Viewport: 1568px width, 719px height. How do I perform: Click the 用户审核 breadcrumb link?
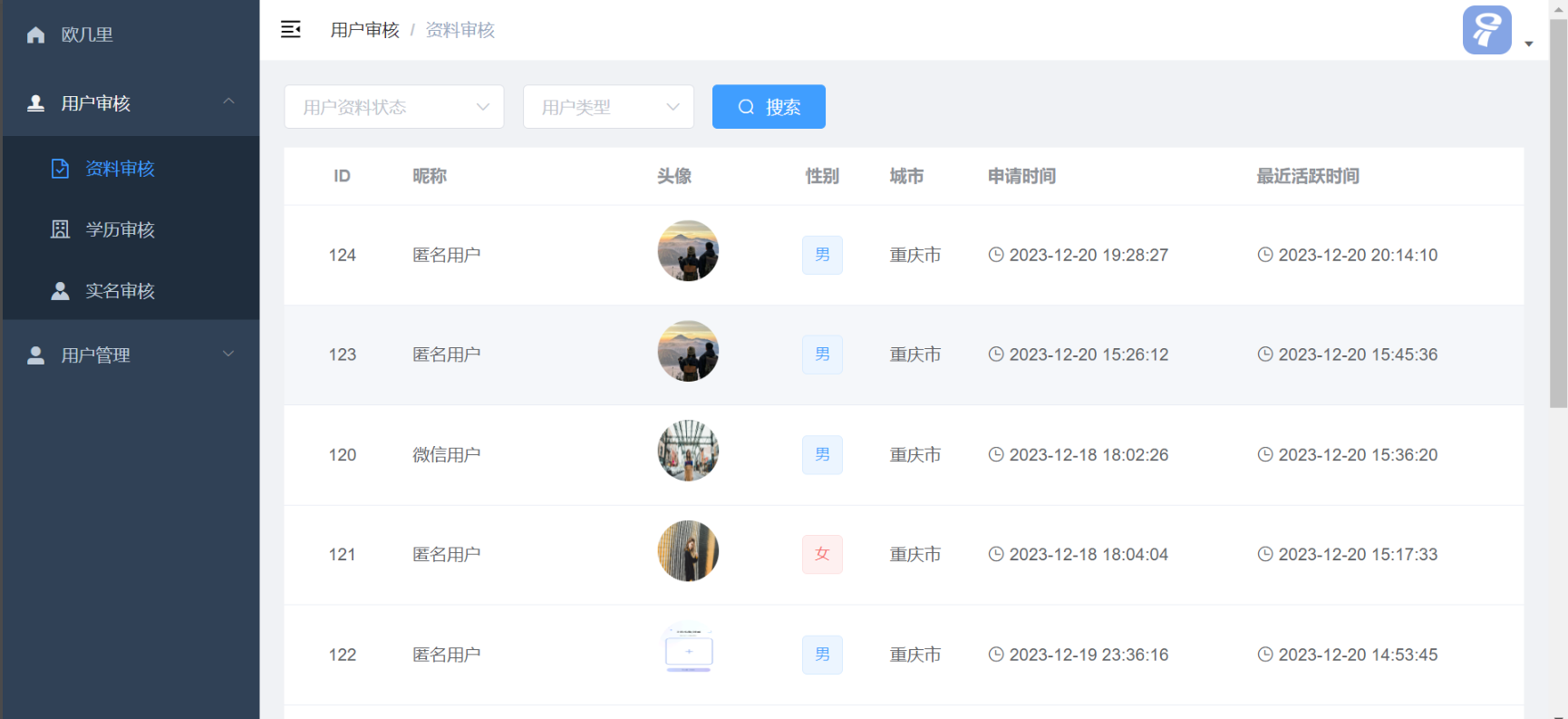(x=364, y=30)
